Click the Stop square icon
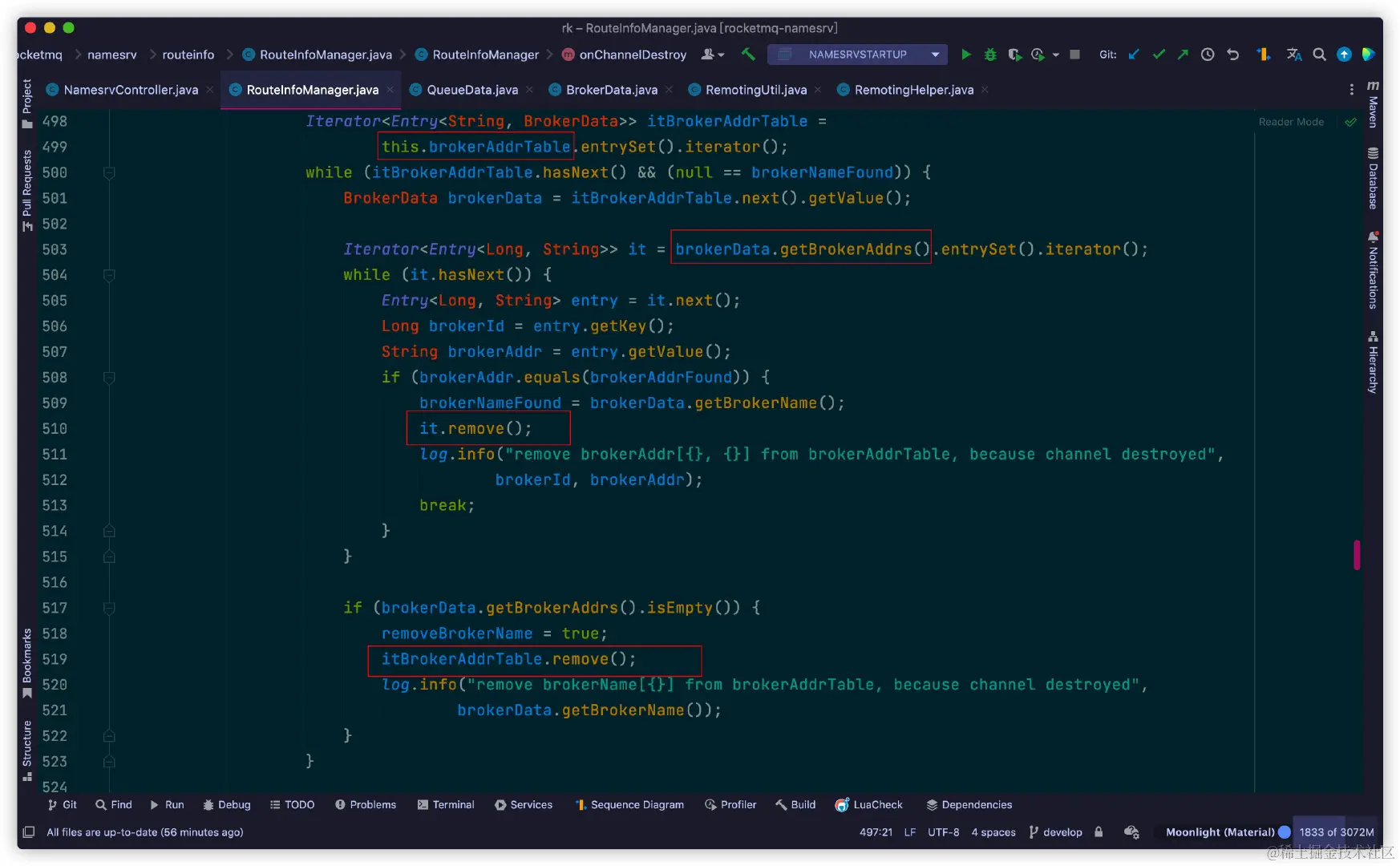This screenshot has height=866, width=1400. 1075,55
